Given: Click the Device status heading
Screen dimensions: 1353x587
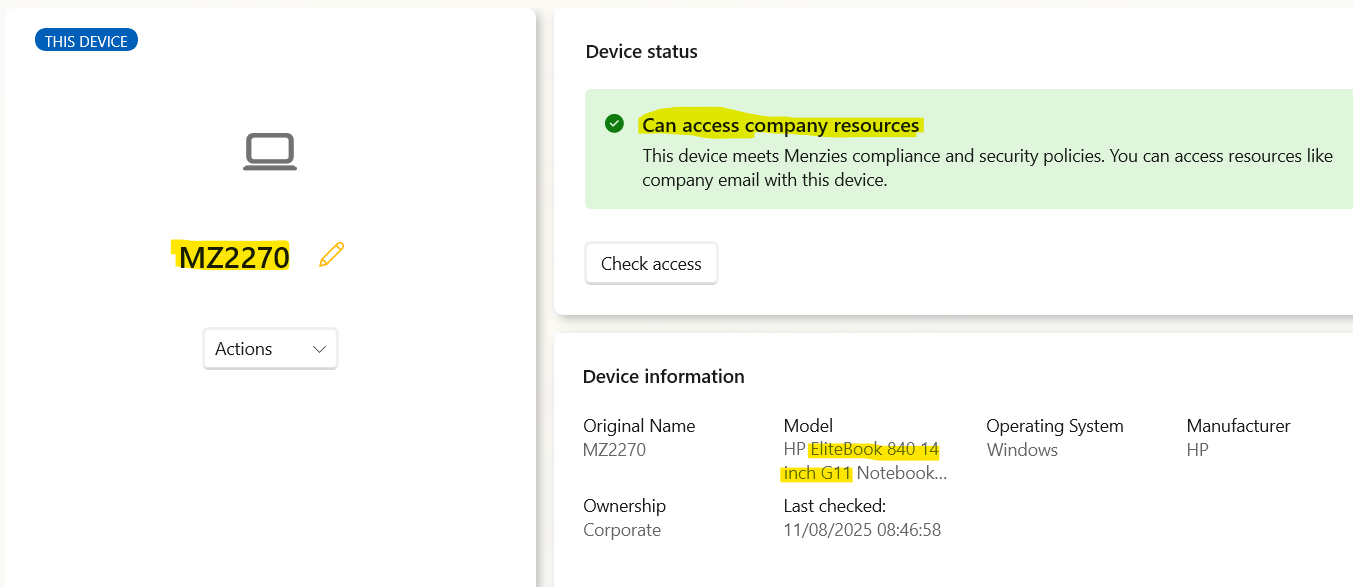Looking at the screenshot, I should click(641, 52).
